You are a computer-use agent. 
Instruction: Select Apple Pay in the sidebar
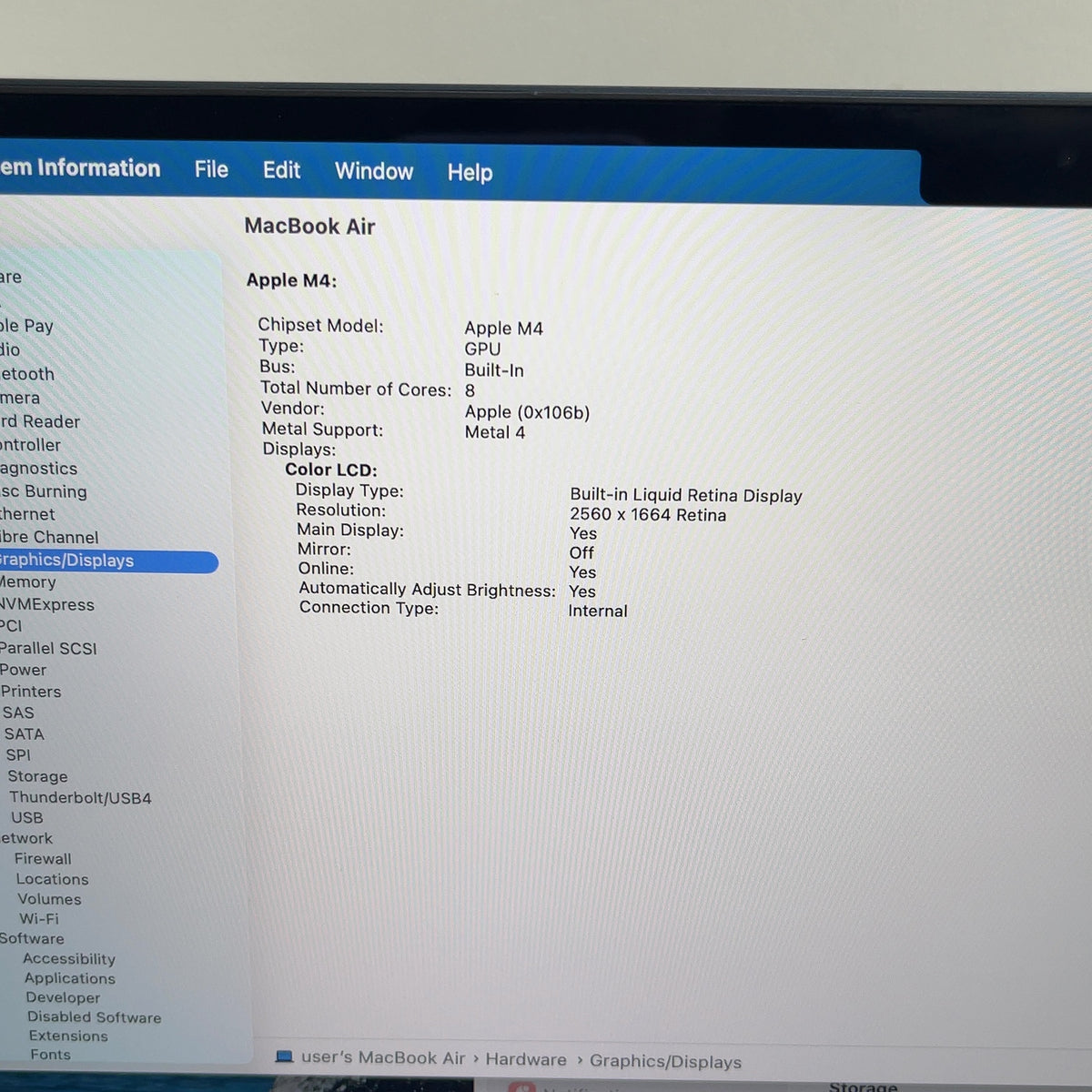[x=26, y=326]
